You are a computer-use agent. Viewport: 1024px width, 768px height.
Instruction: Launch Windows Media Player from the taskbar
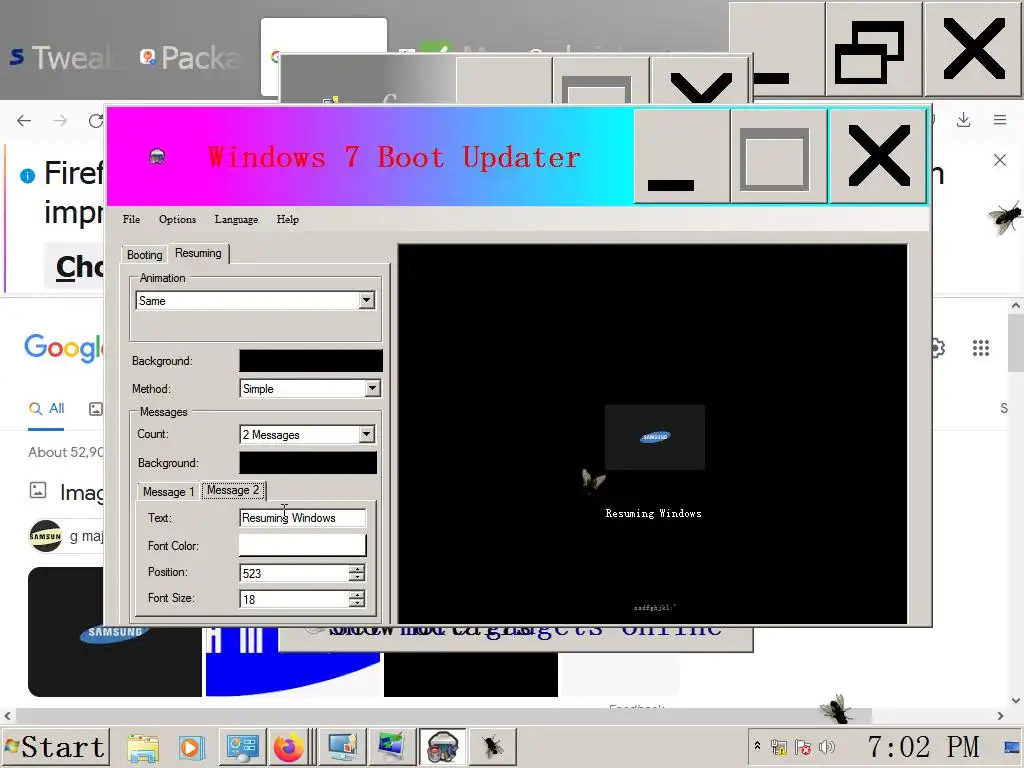point(191,747)
